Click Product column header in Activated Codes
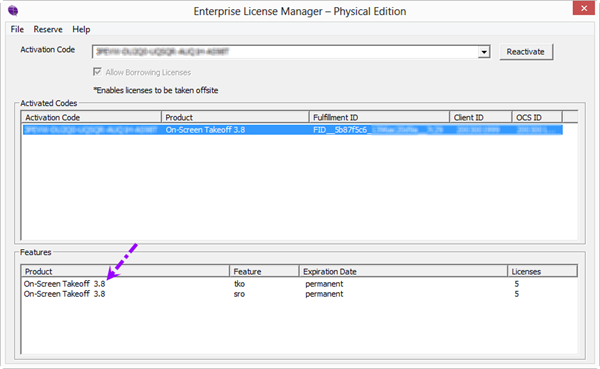 (x=235, y=117)
